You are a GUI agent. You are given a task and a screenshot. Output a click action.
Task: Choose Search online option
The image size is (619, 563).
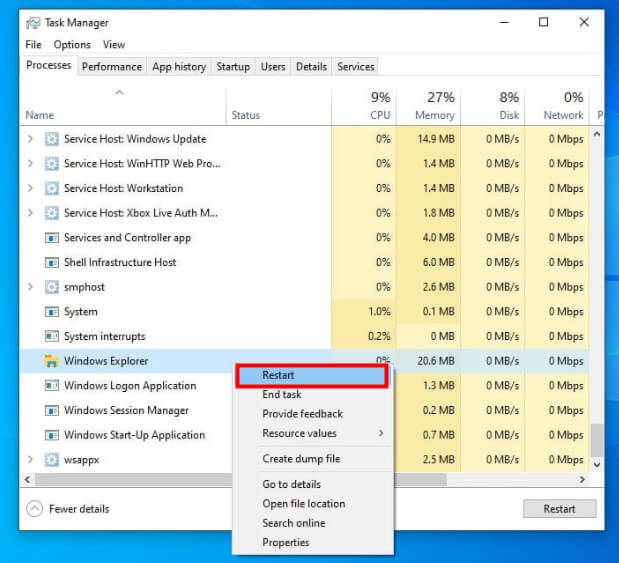coord(312,523)
